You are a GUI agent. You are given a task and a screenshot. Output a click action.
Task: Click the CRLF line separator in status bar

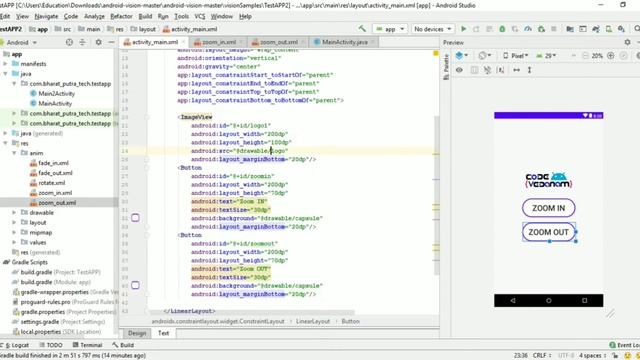pos(542,356)
